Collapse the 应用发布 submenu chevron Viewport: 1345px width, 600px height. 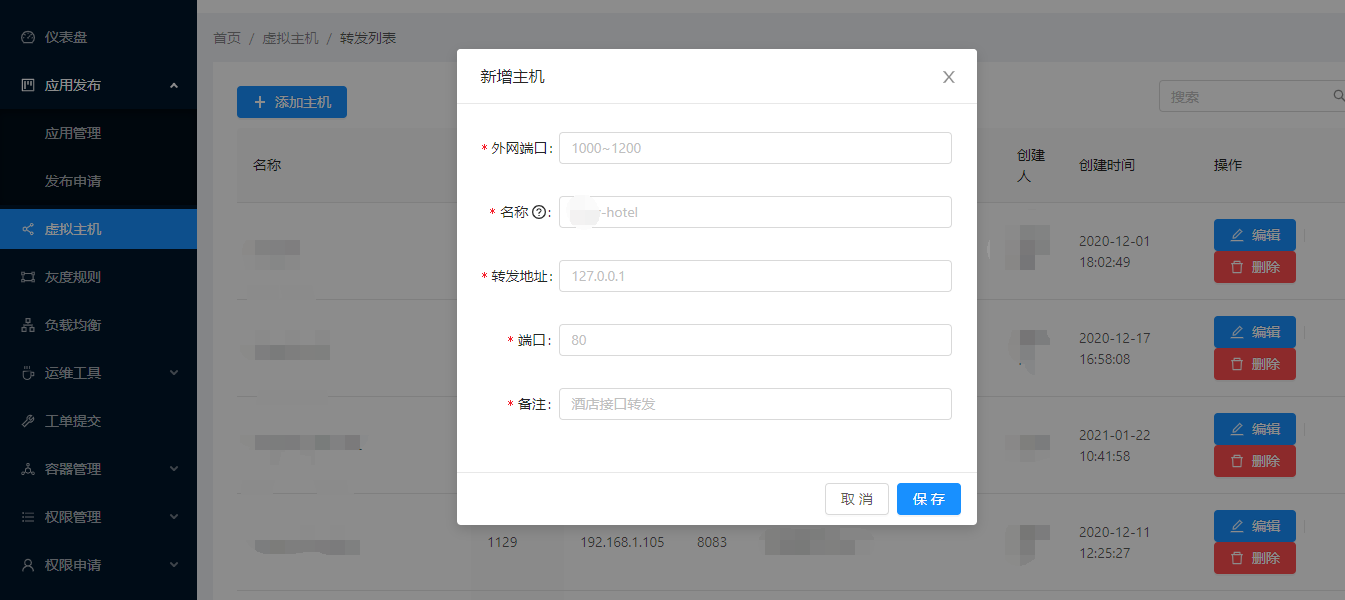click(174, 85)
